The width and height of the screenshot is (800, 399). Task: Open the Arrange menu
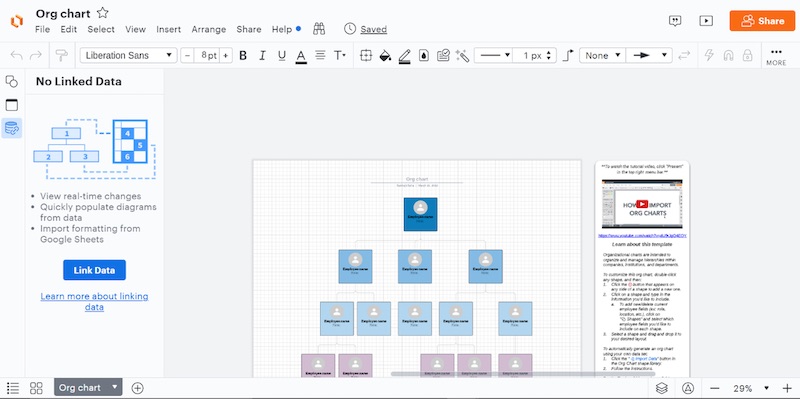tap(209, 30)
